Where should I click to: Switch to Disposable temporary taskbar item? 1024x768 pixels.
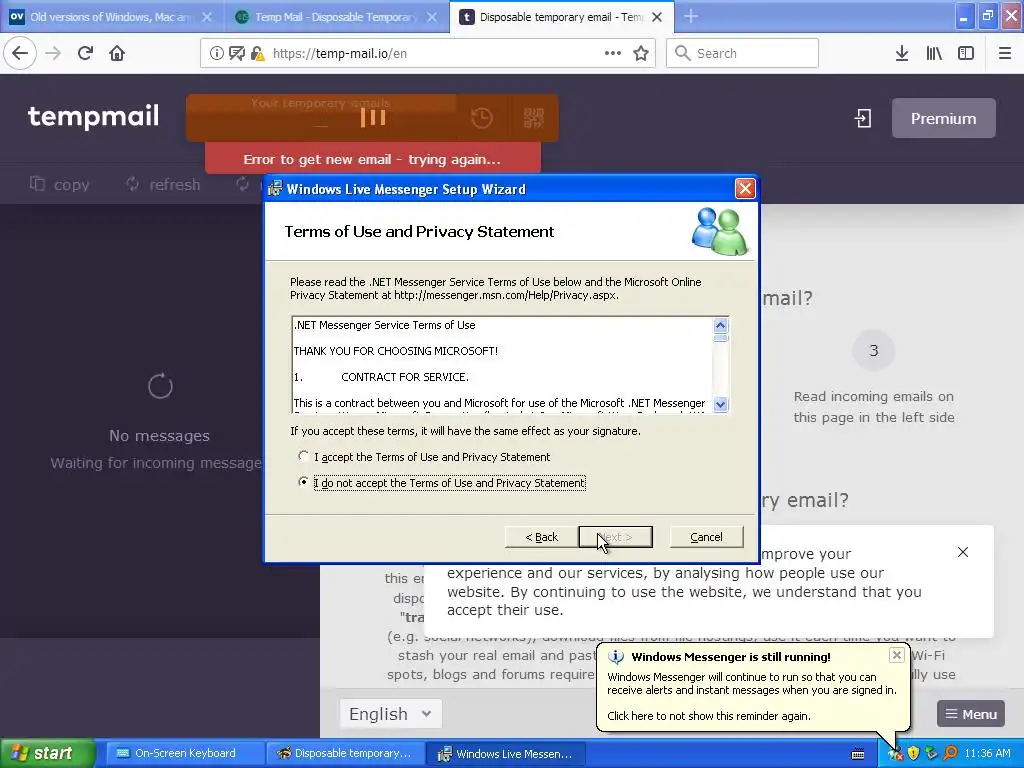(x=344, y=753)
